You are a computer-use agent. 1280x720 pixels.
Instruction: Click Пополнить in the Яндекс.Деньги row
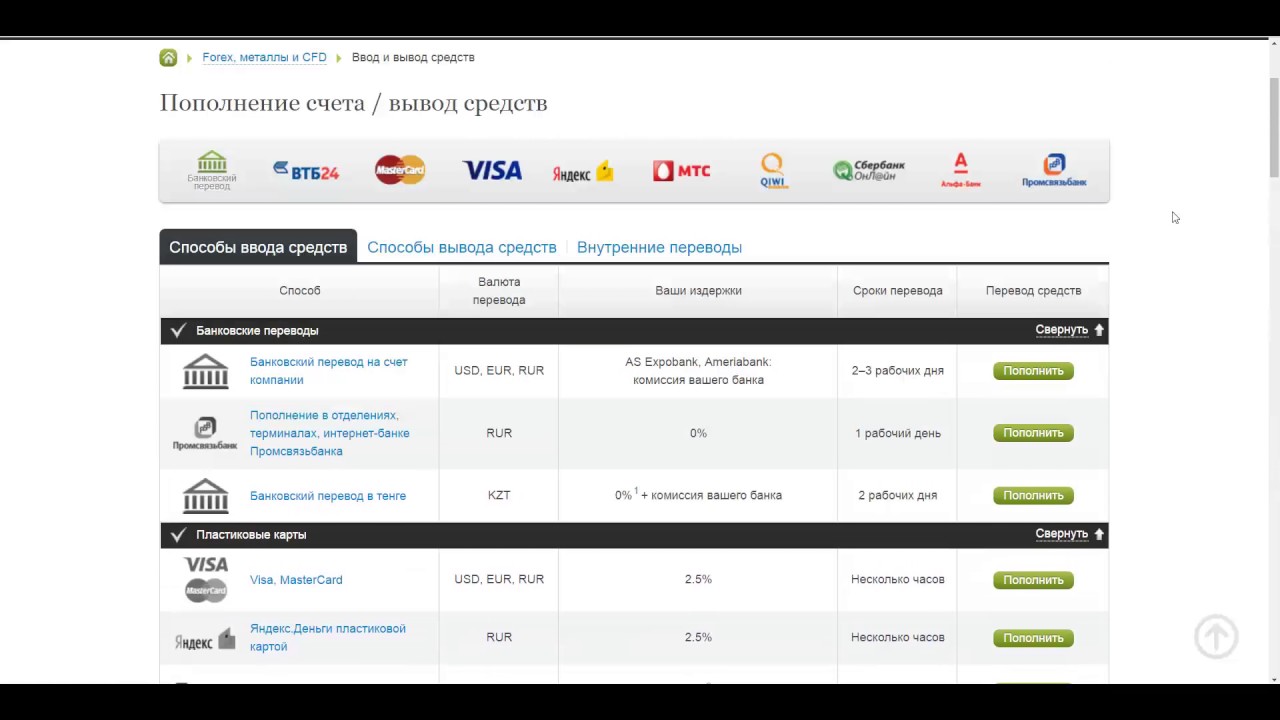tap(1033, 638)
